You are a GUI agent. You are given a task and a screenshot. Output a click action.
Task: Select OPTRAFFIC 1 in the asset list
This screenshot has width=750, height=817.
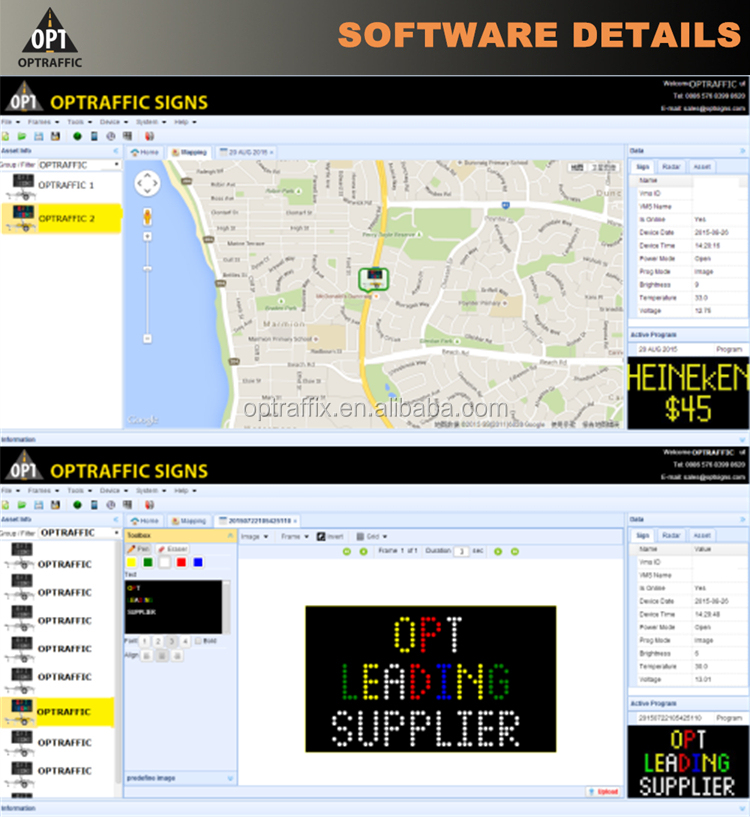(x=66, y=186)
